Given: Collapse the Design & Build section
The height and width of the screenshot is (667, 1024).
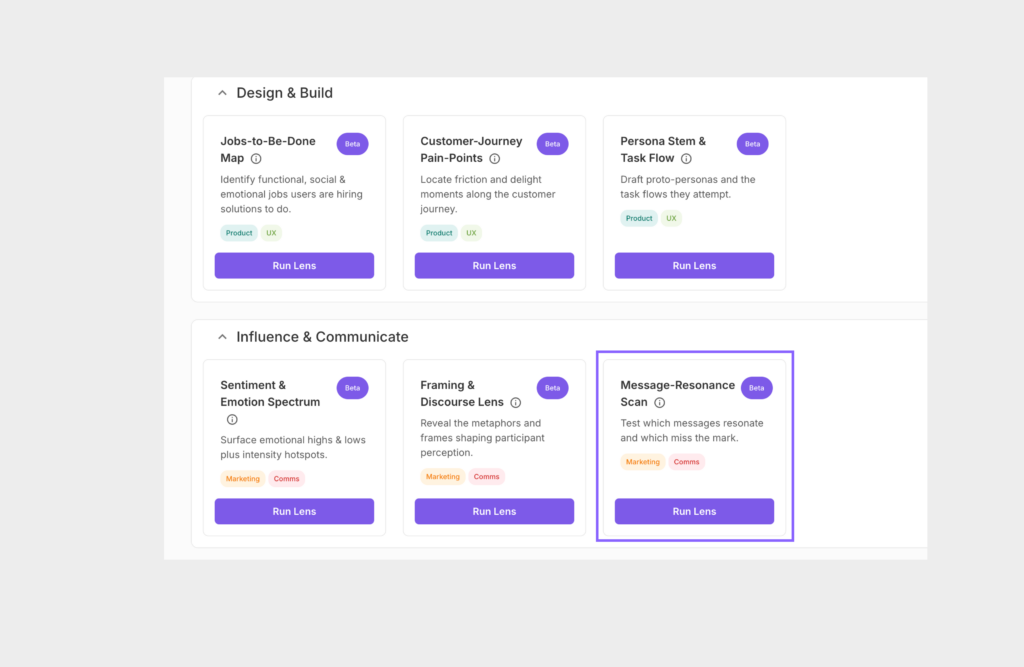Looking at the screenshot, I should [x=222, y=93].
